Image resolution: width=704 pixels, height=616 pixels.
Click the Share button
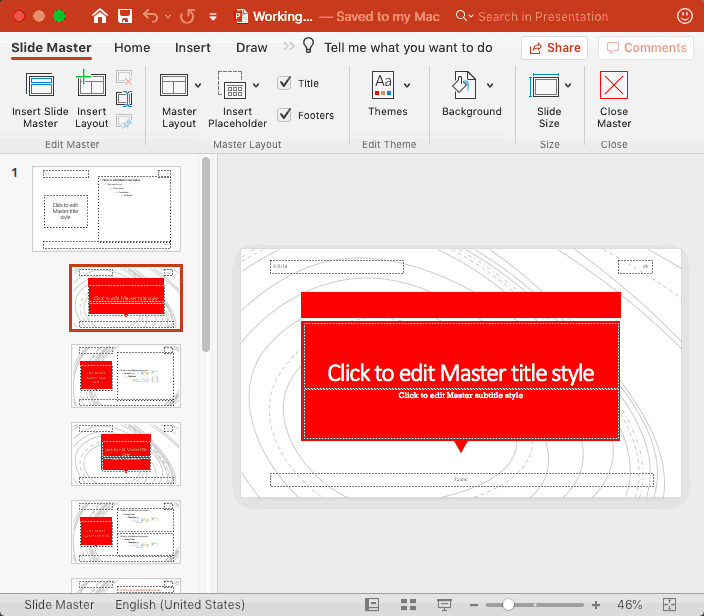tap(554, 47)
